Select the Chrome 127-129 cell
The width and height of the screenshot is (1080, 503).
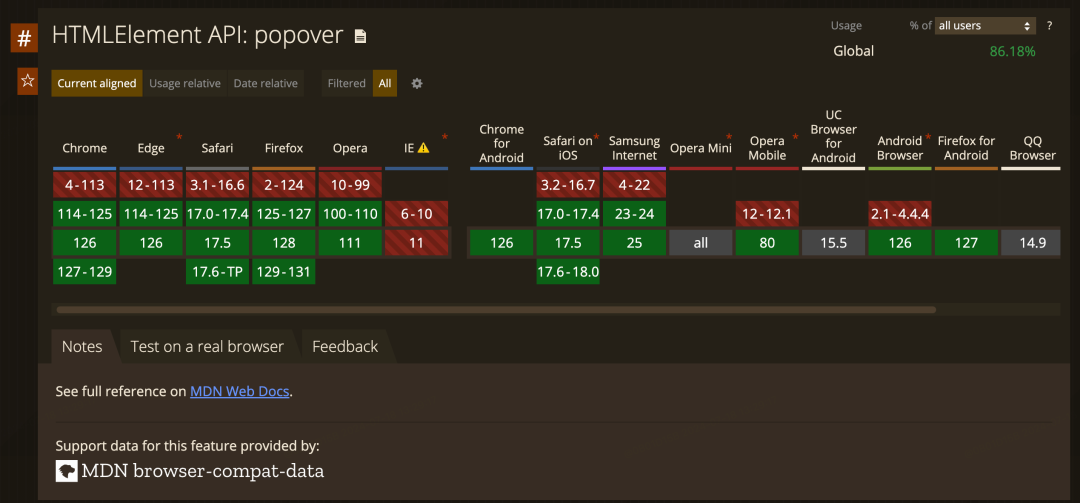85,271
